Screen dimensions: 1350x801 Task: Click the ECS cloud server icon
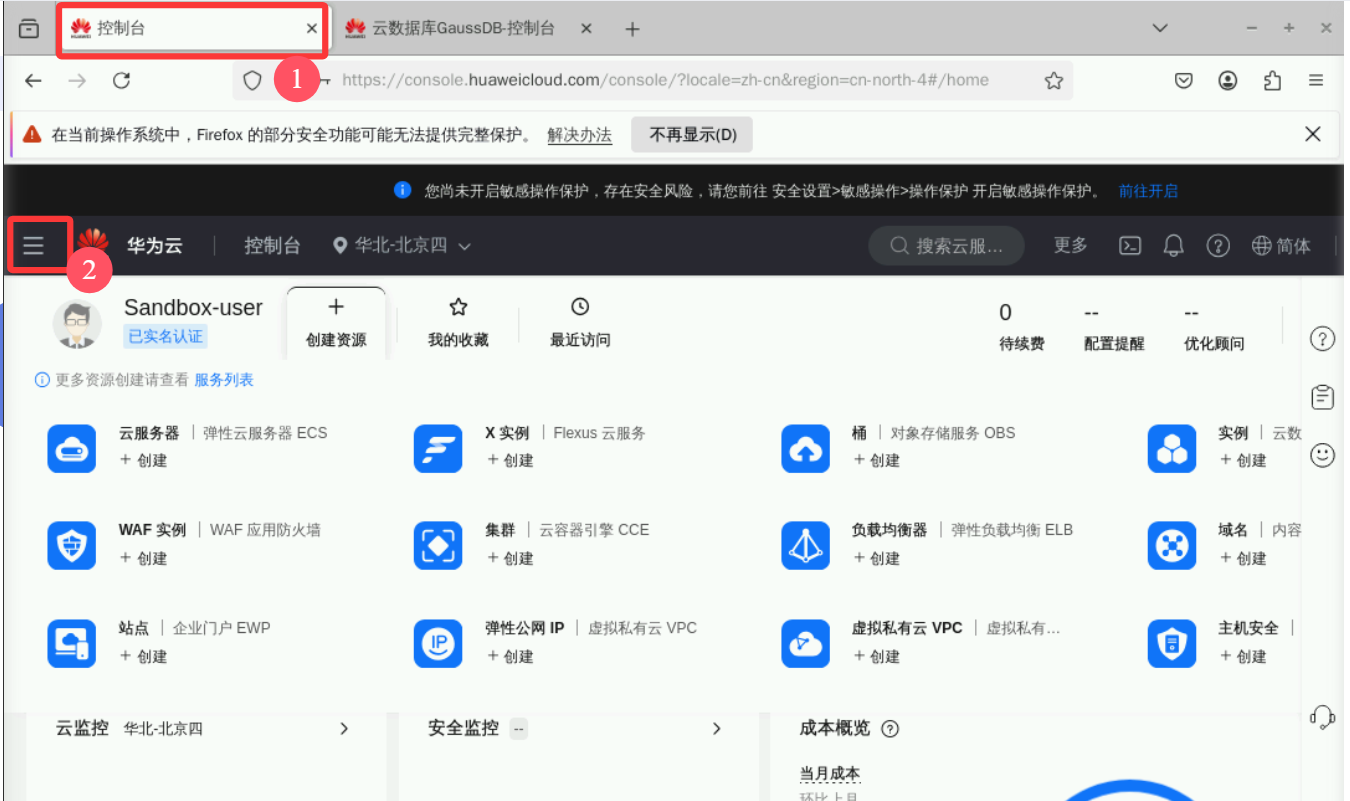coord(72,448)
